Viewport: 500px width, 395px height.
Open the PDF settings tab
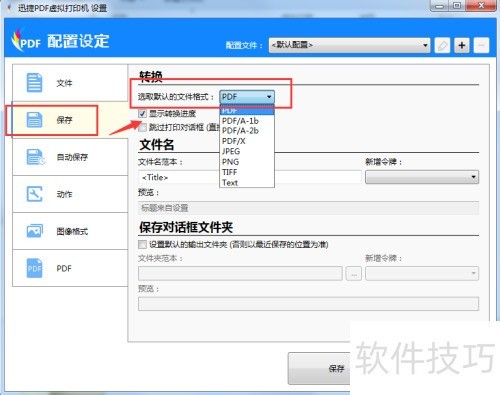click(x=70, y=268)
